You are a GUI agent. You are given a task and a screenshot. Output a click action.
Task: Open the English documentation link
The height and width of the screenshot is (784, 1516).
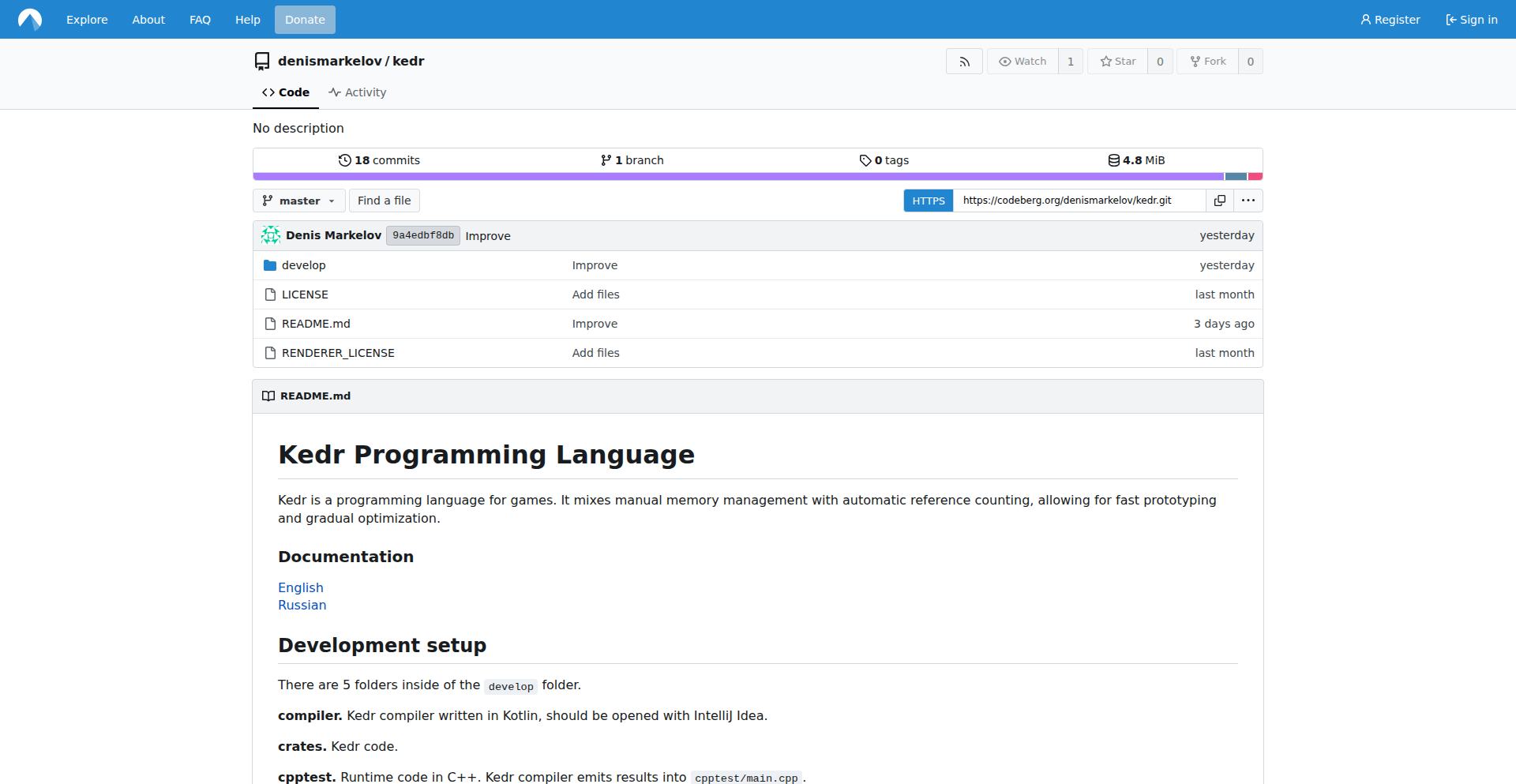(300, 587)
